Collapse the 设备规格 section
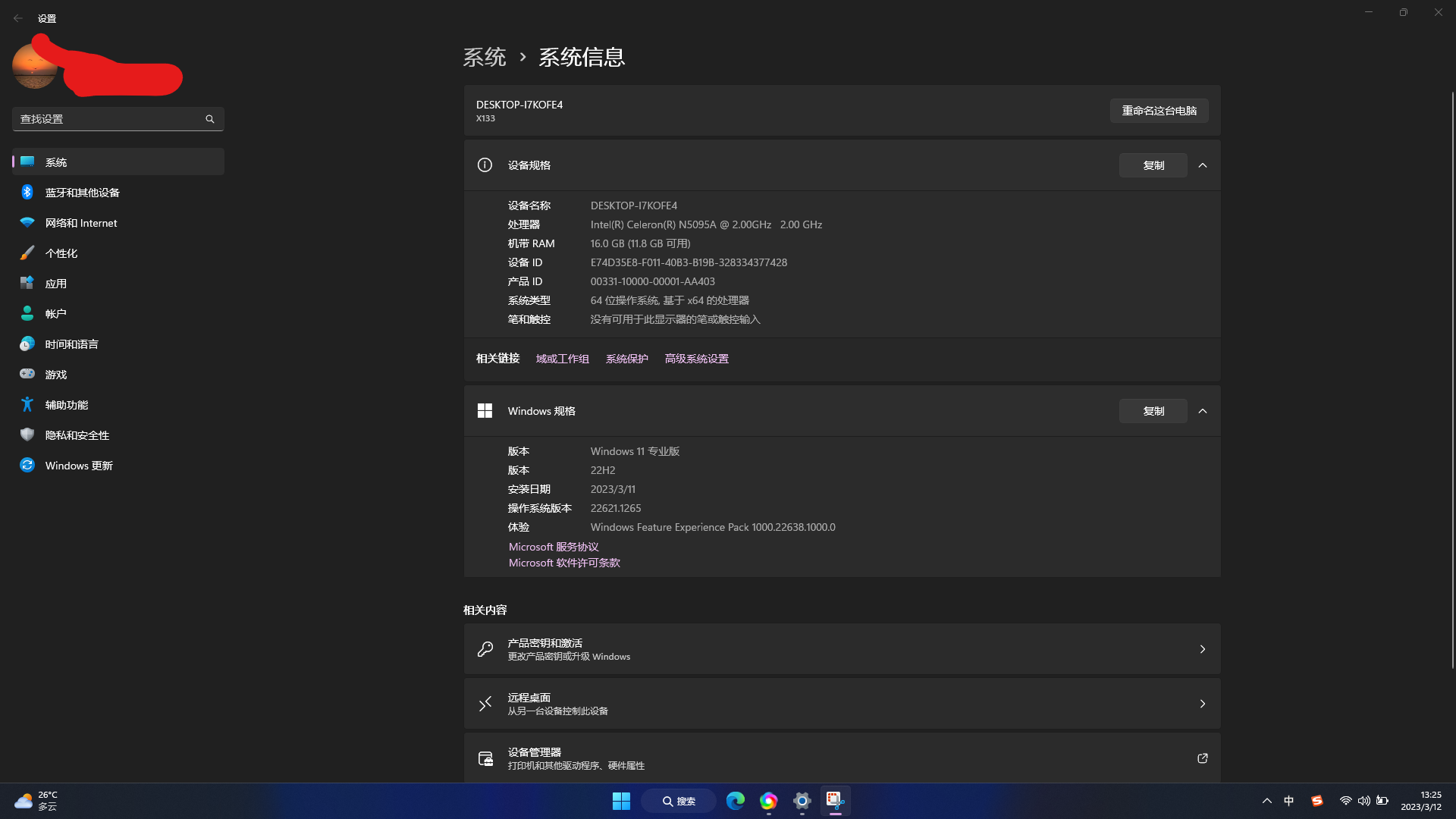This screenshot has height=819, width=1456. pyautogui.click(x=1203, y=165)
